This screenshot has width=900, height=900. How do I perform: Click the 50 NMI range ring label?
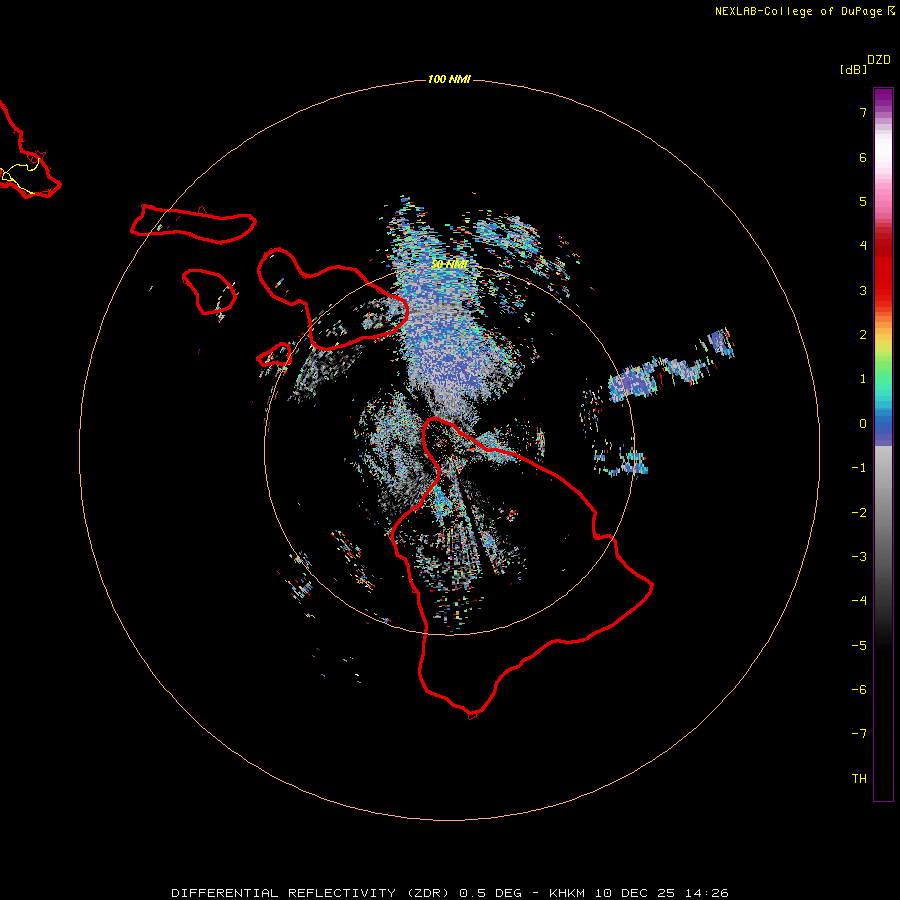pyautogui.click(x=449, y=264)
